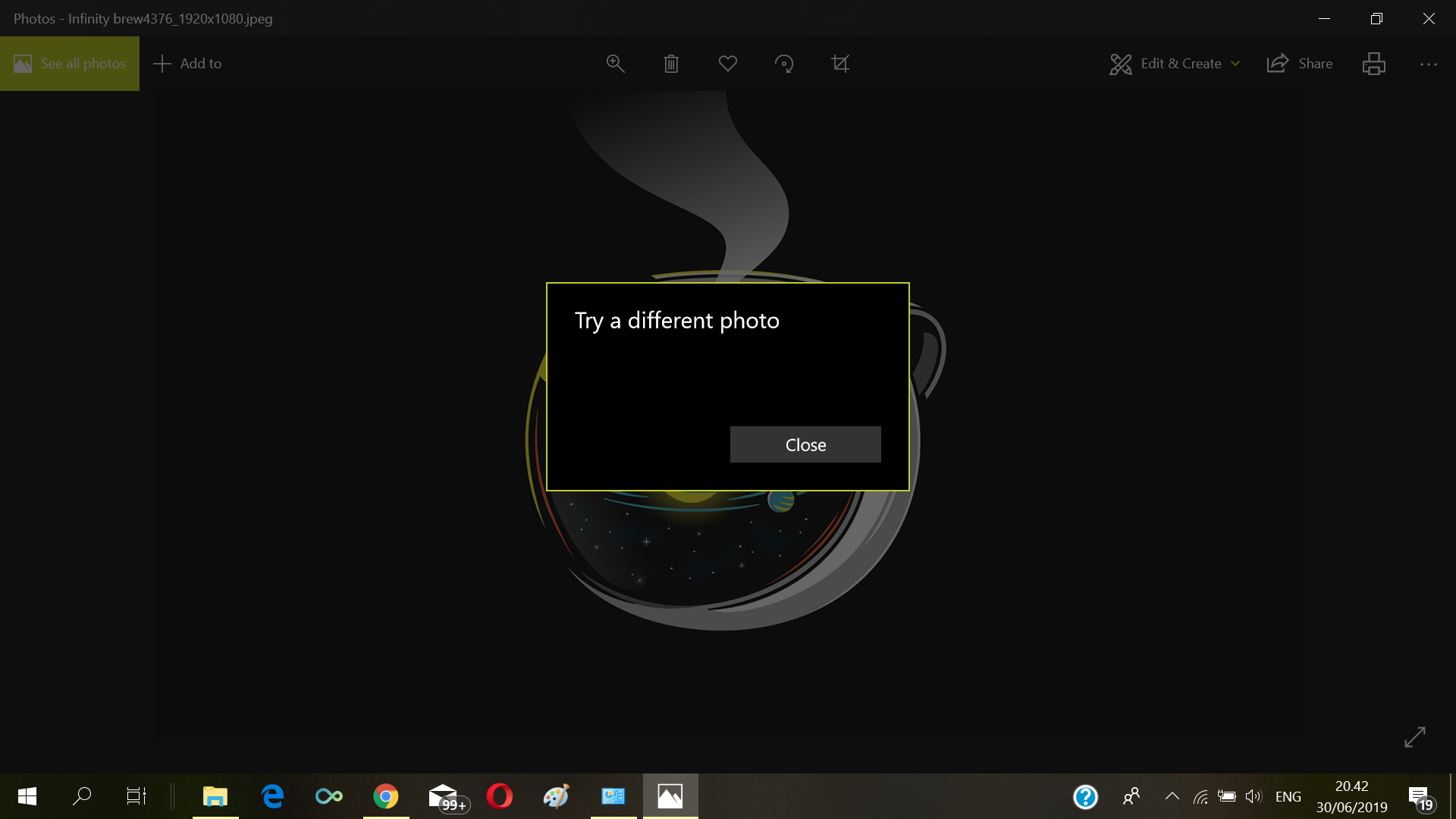
Task: Open the Control Panel taskbar icon
Action: pos(613,796)
